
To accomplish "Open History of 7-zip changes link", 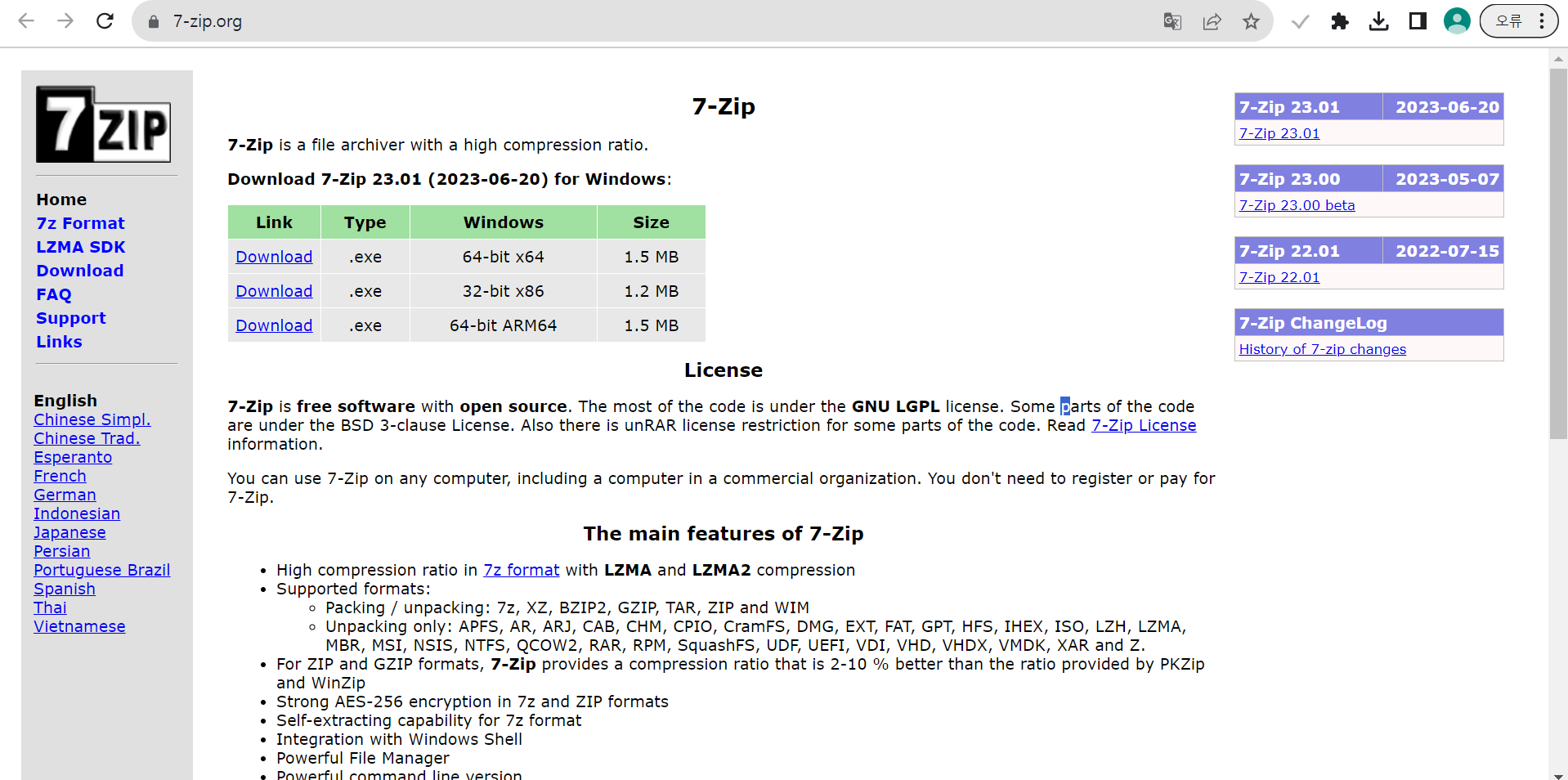I will pyautogui.click(x=1322, y=349).
